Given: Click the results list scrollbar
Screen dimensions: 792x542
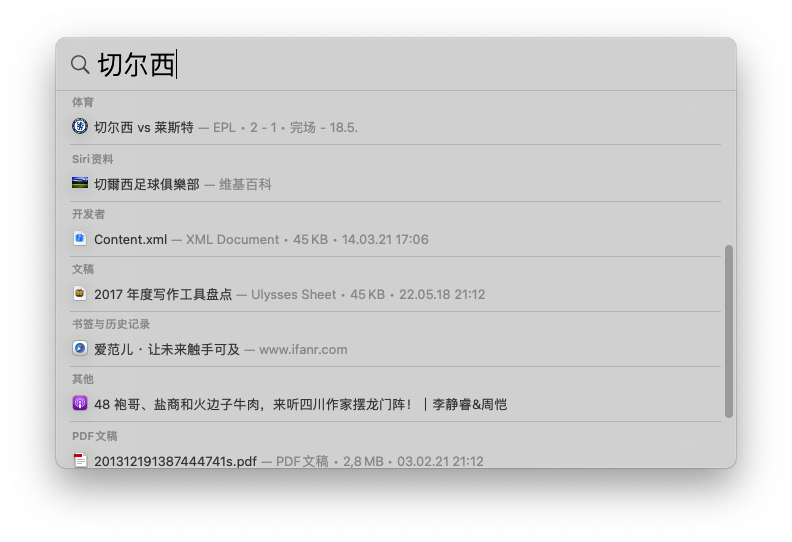Looking at the screenshot, I should 728,331.
